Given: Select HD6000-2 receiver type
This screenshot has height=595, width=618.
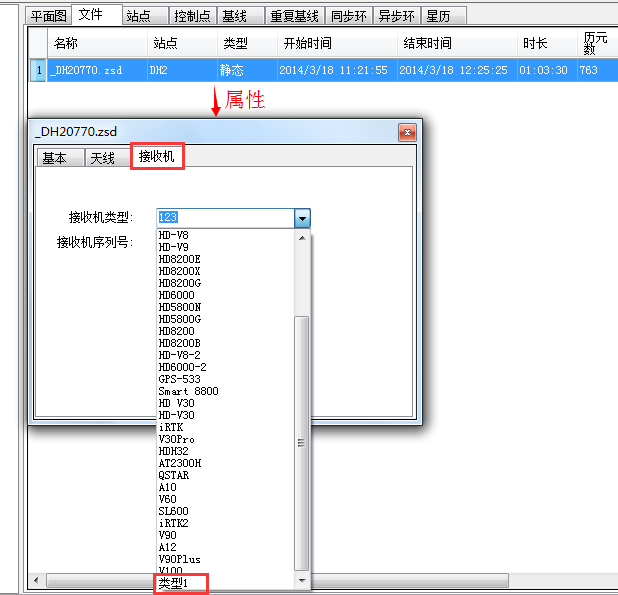Looking at the screenshot, I should 225,367.
